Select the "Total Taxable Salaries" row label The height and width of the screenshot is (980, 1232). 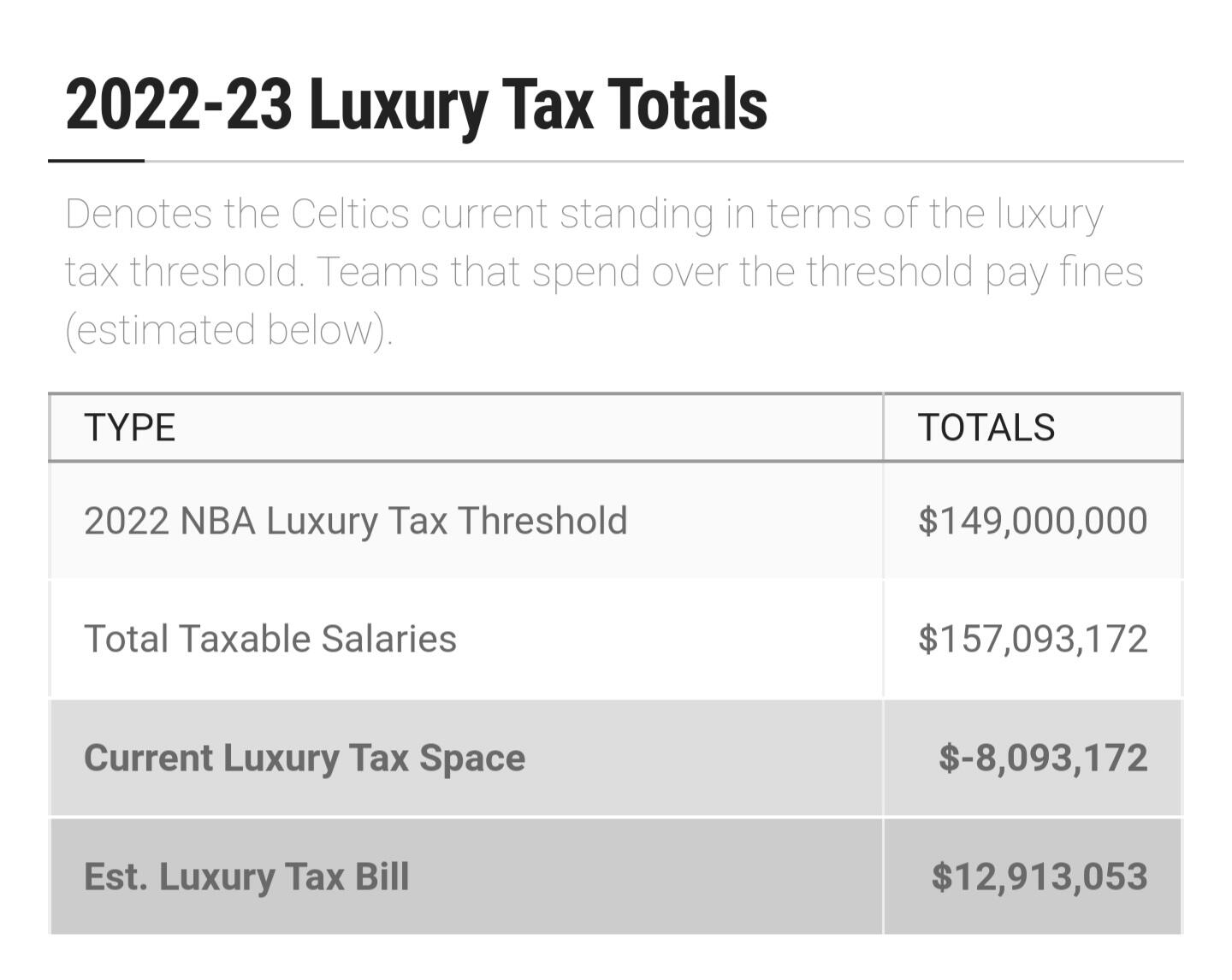[x=270, y=639]
